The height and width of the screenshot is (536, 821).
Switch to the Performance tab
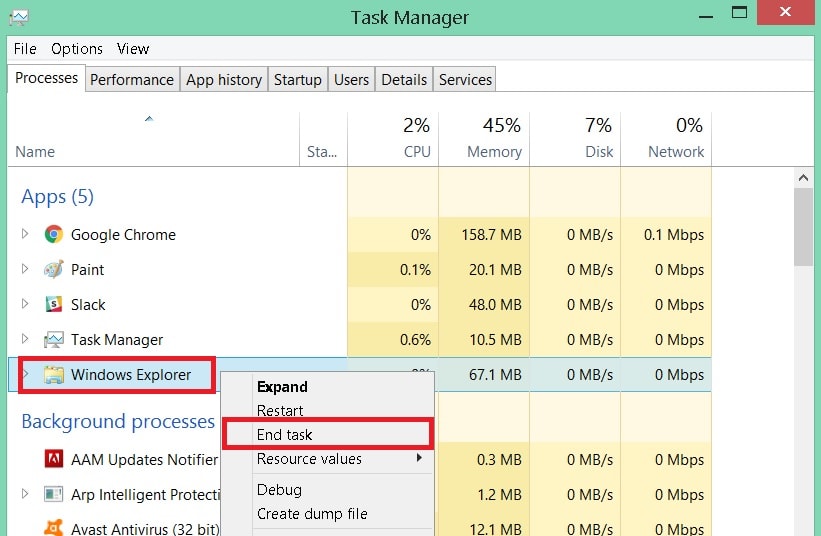(132, 80)
